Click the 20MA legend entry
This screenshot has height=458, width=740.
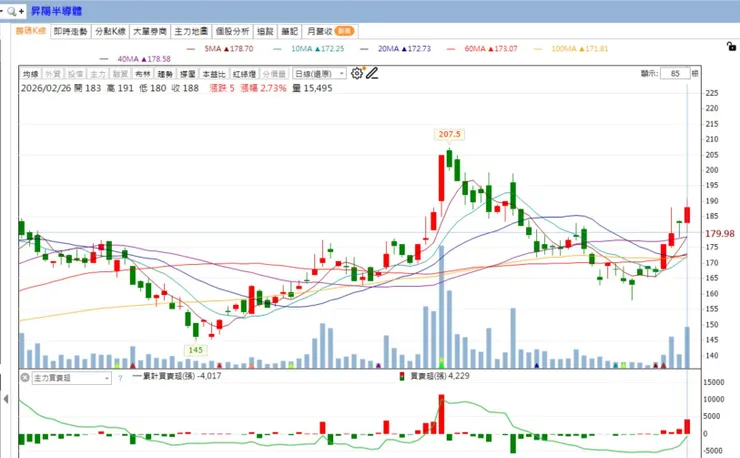tap(395, 49)
